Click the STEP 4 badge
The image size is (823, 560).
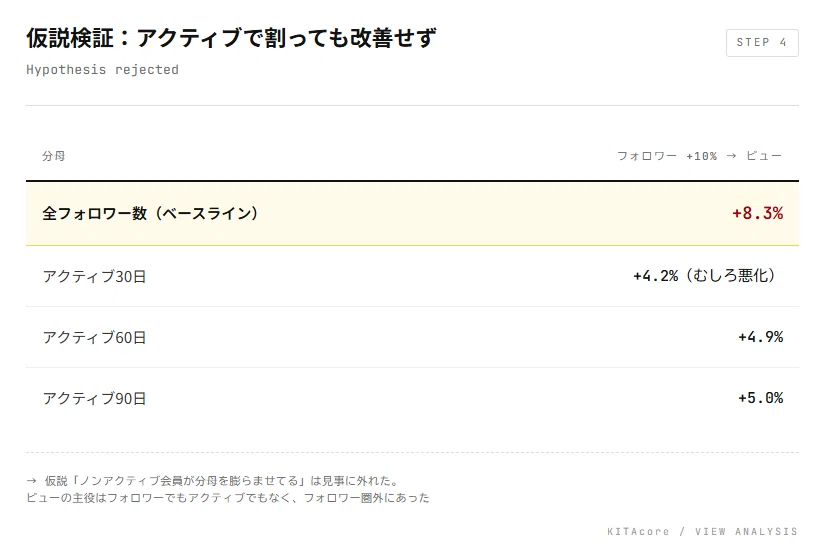click(x=762, y=43)
